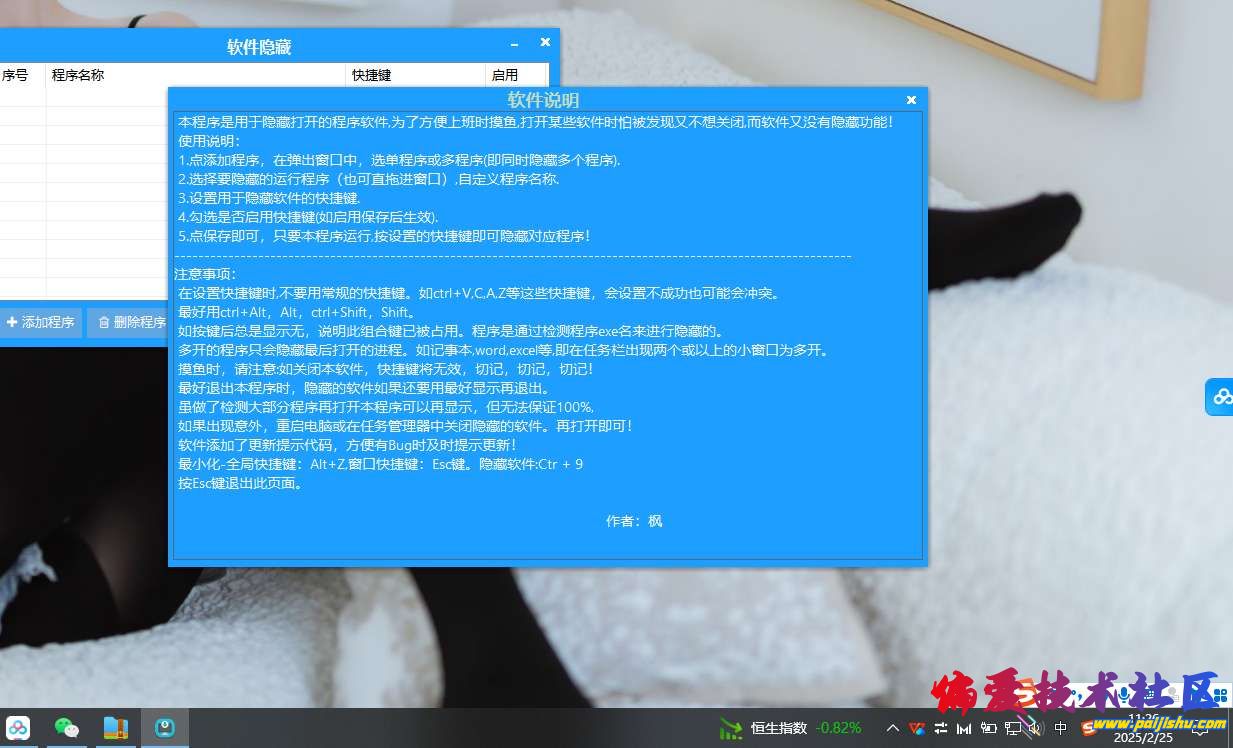Open the network status tray icon
This screenshot has height=748, width=1233.
pyautogui.click(x=1013, y=728)
